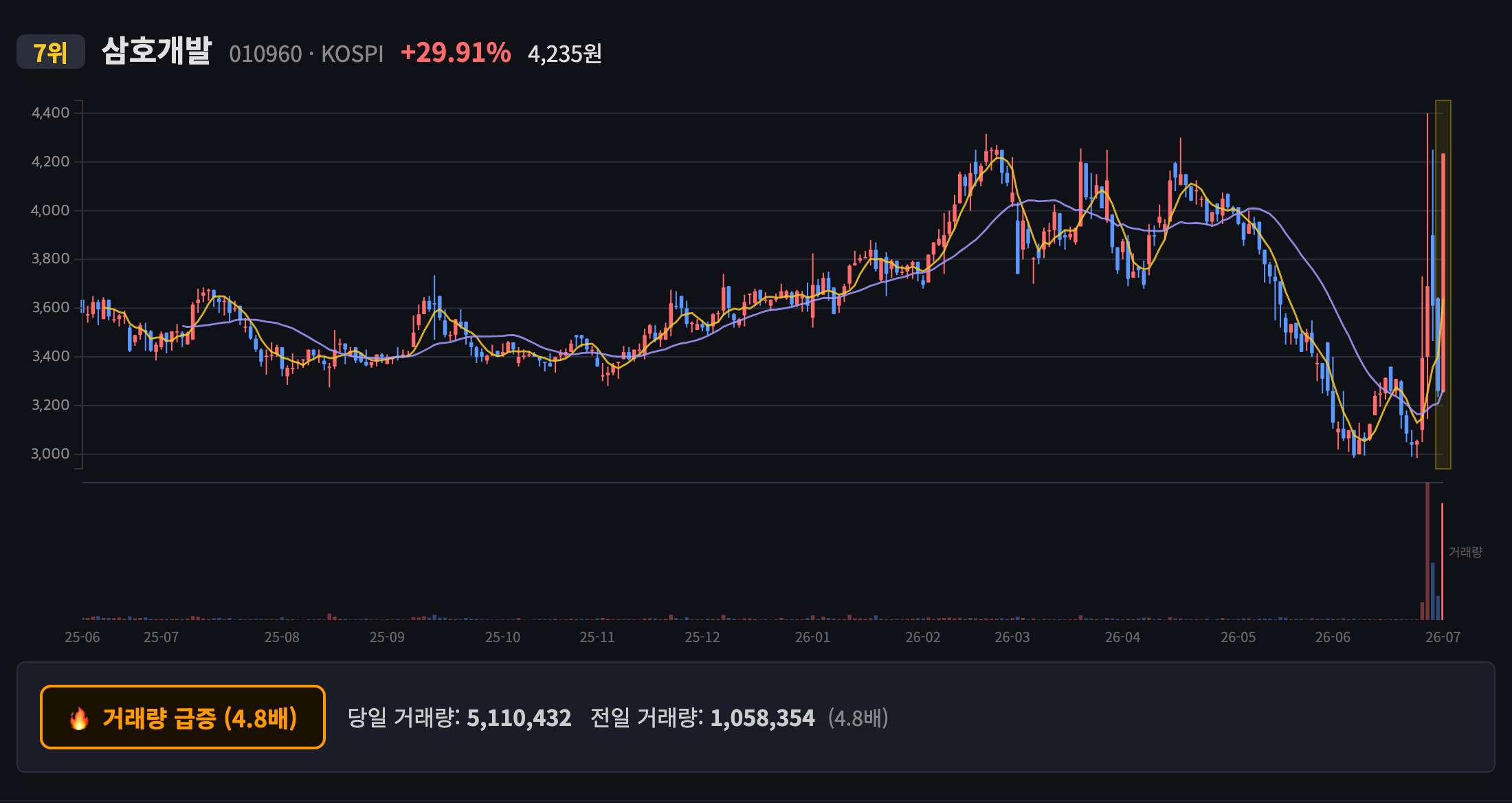Click 전일 거래량 value 1,058,354
This screenshot has height=803, width=1512.
tap(762, 718)
